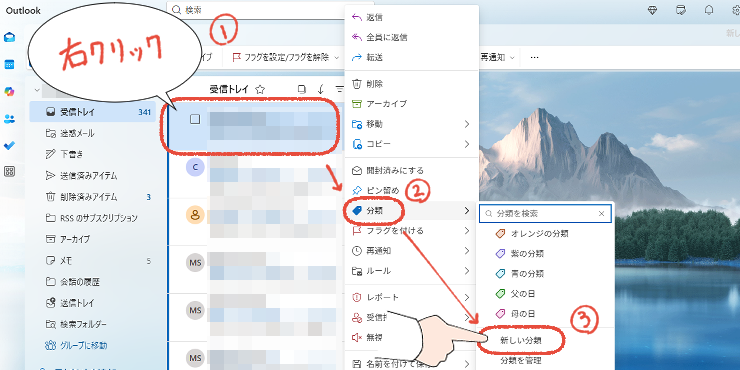Click the orange person sender avatar

tap(195, 215)
